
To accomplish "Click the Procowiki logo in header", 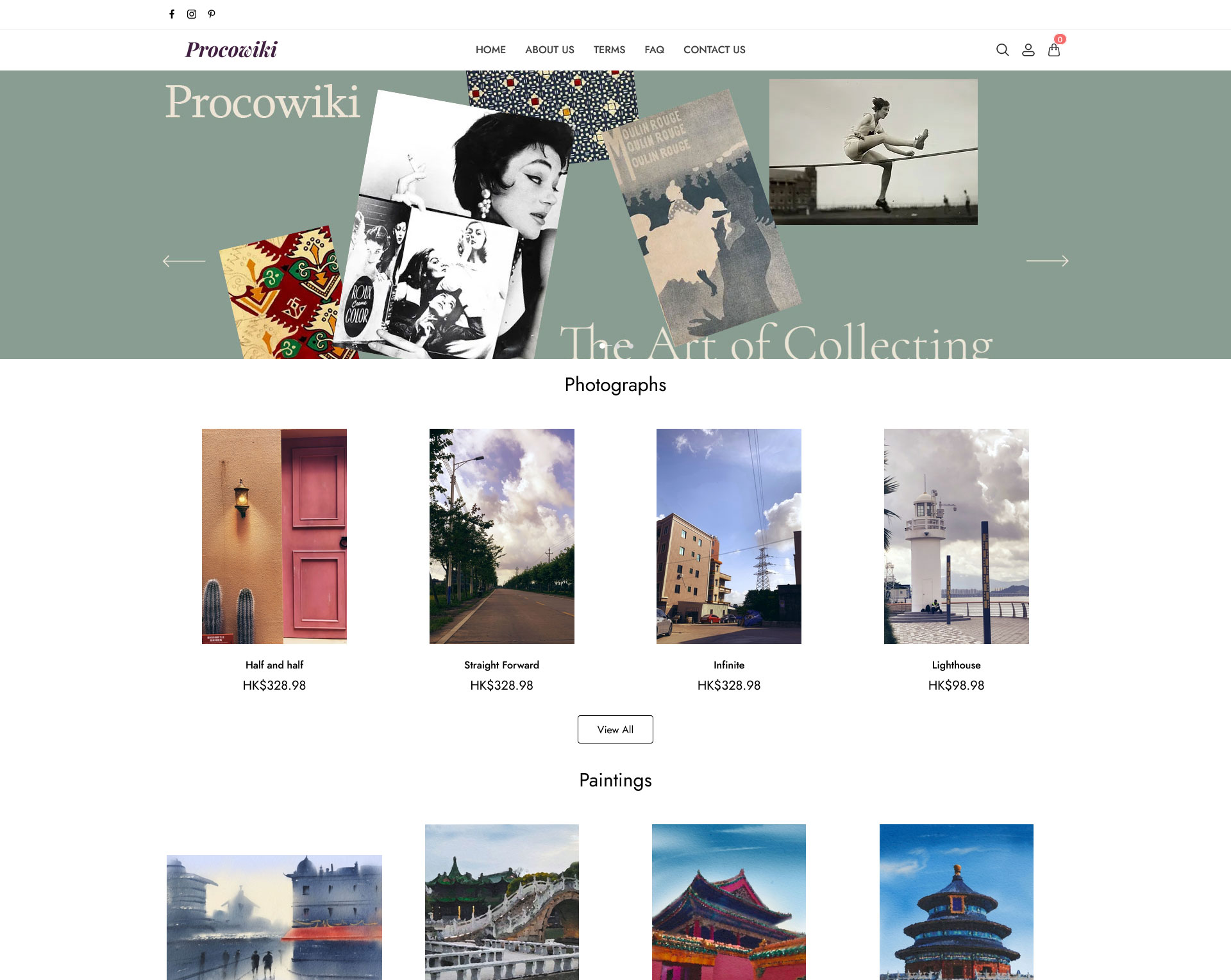I will click(231, 49).
